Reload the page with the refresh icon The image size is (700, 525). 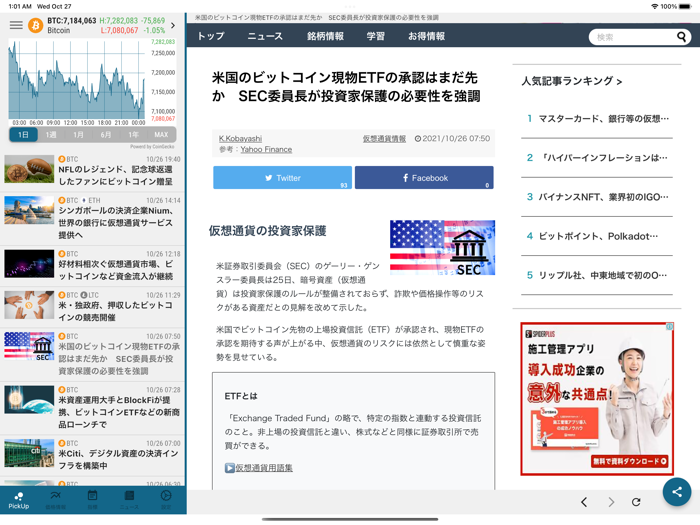(636, 502)
